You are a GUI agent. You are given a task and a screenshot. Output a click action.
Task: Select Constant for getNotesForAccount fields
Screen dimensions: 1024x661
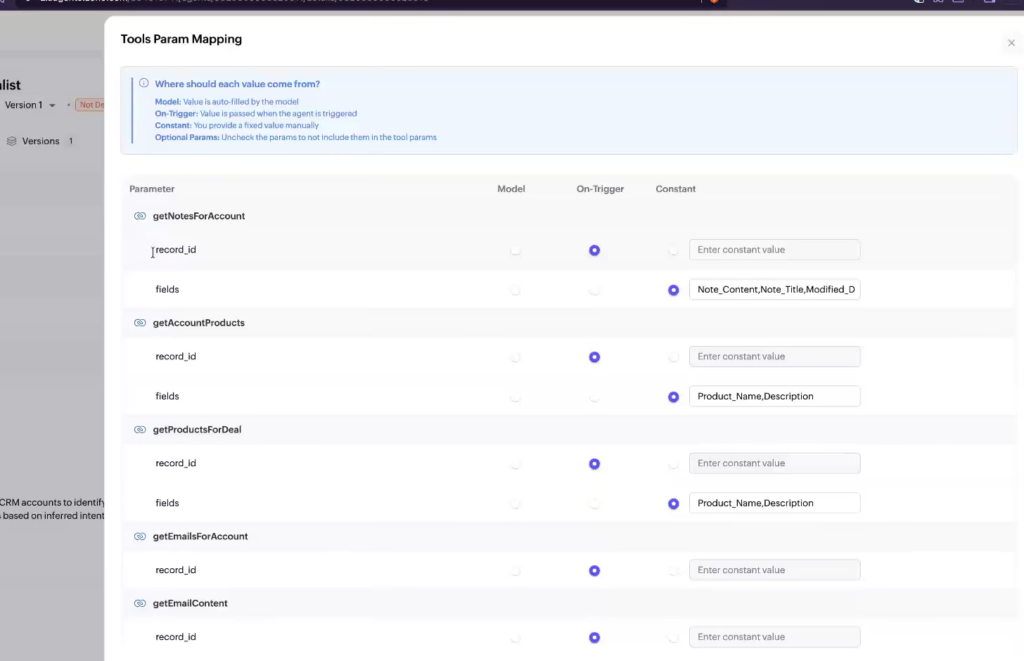673,290
